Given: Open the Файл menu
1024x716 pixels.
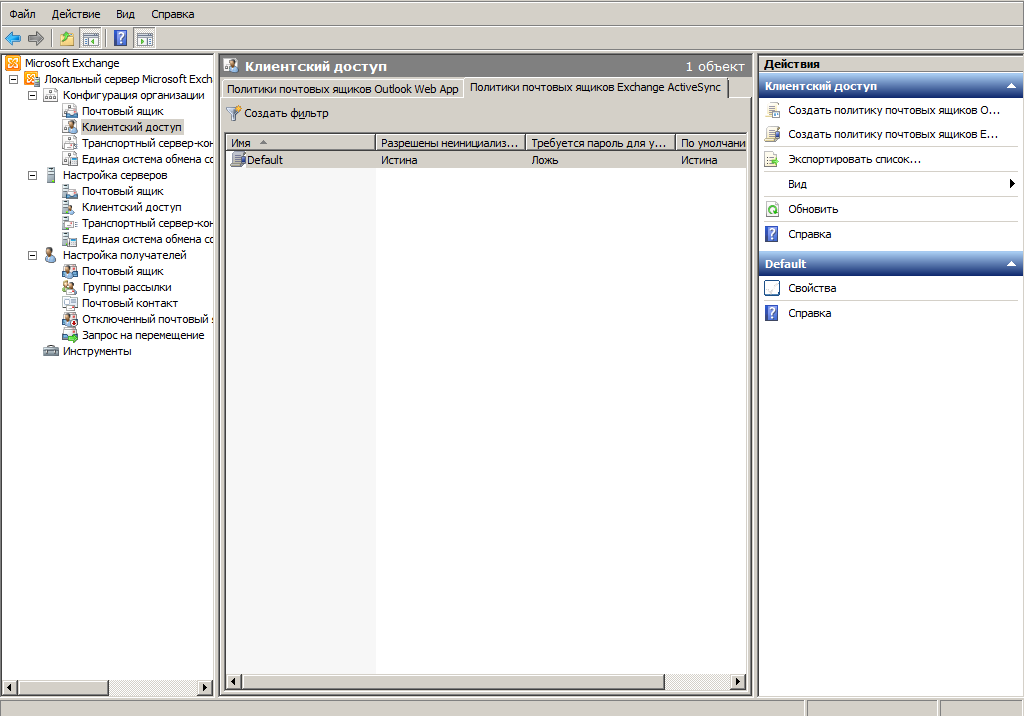Looking at the screenshot, I should [23, 14].
